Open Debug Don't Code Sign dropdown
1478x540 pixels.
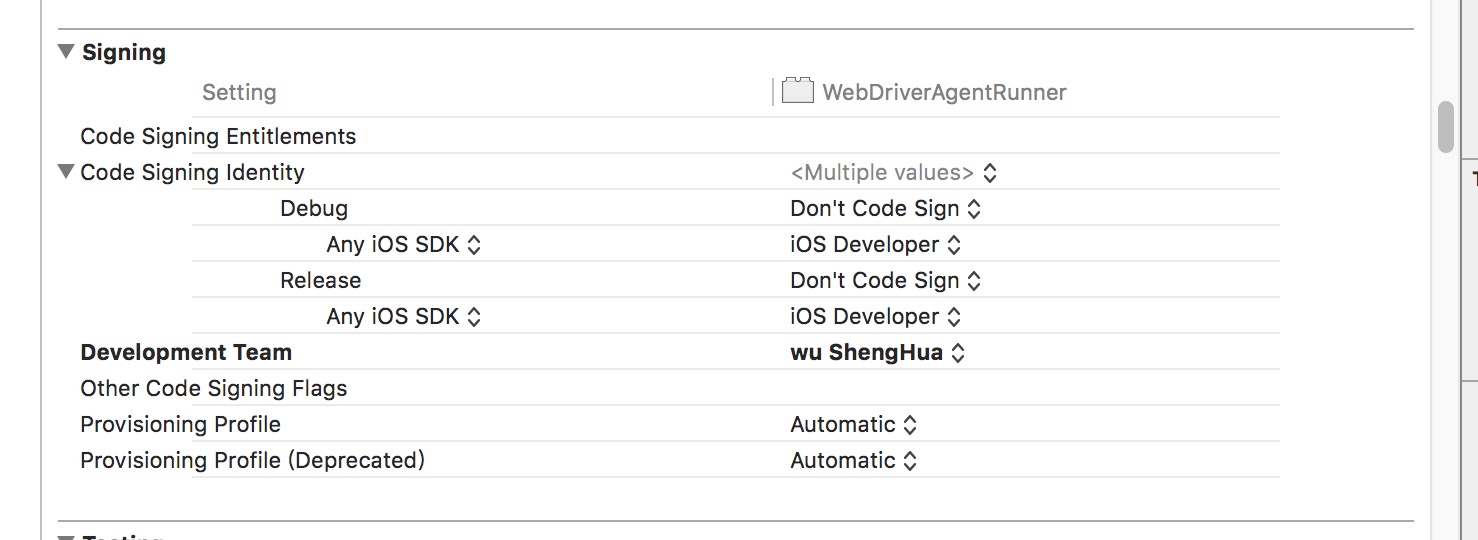point(885,209)
